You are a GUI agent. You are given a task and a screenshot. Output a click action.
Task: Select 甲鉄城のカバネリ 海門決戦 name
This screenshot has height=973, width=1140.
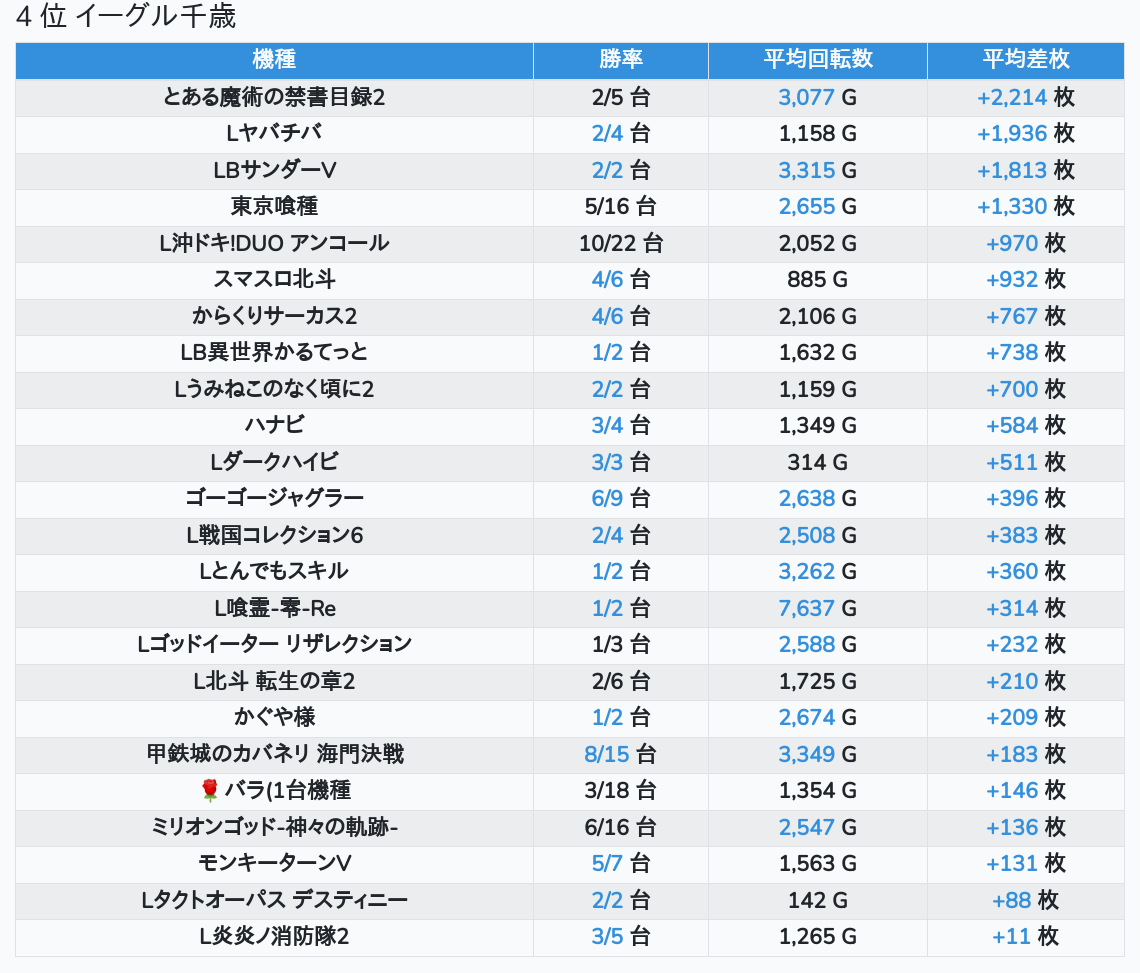click(274, 754)
